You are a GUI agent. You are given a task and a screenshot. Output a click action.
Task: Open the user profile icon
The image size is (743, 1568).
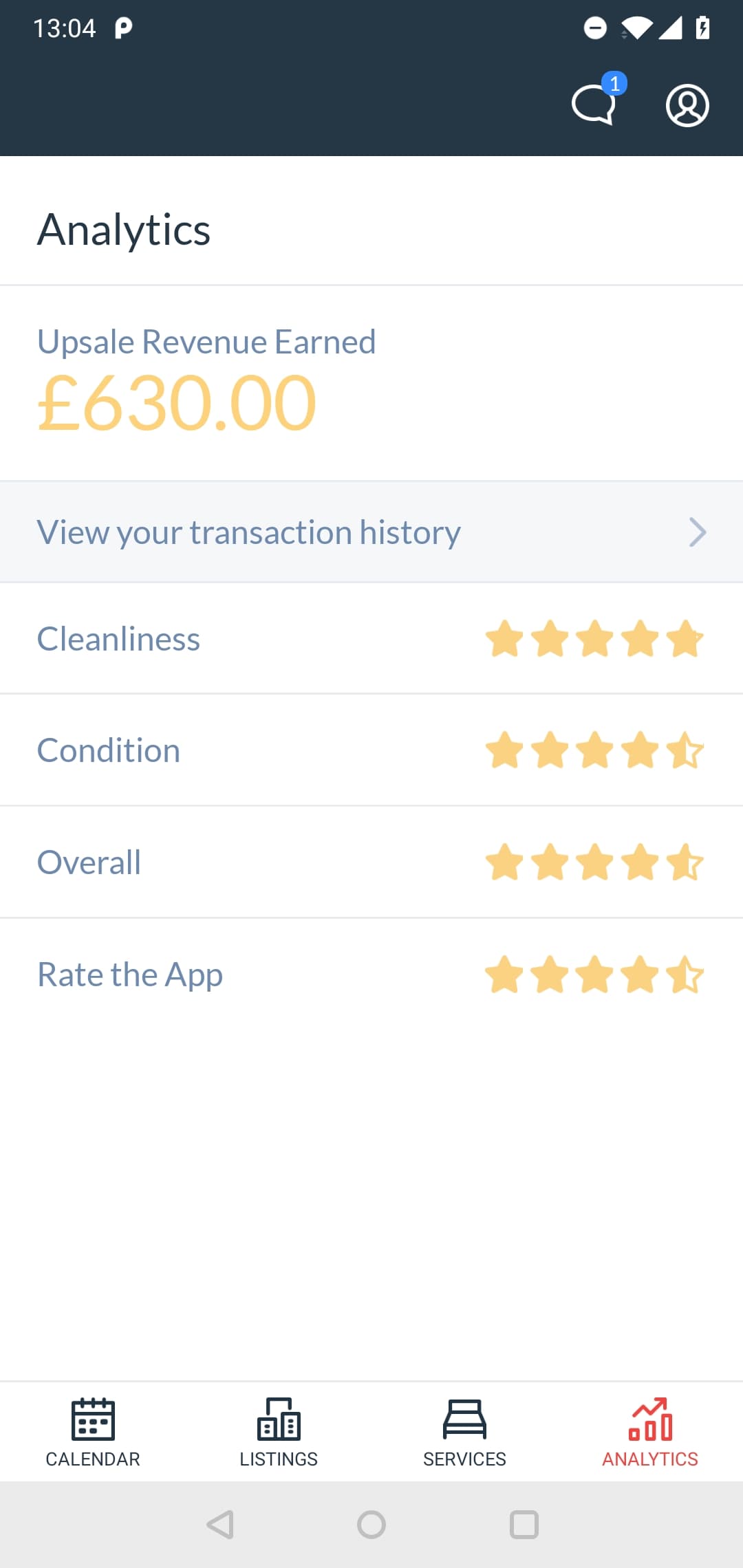[687, 105]
